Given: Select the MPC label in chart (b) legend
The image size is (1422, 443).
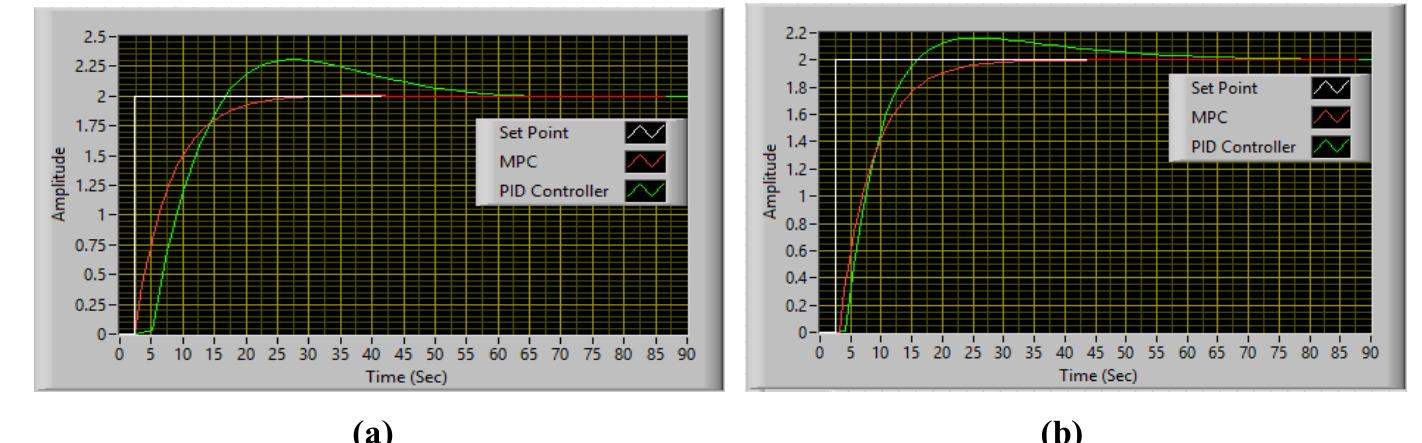Looking at the screenshot, I should [1208, 118].
